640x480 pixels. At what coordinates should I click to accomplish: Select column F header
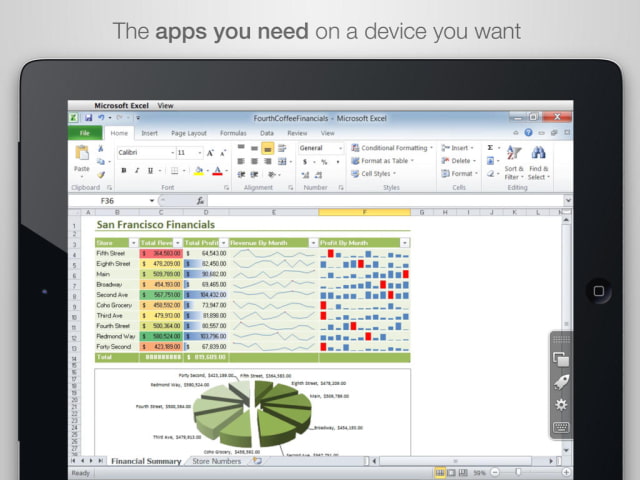click(364, 212)
